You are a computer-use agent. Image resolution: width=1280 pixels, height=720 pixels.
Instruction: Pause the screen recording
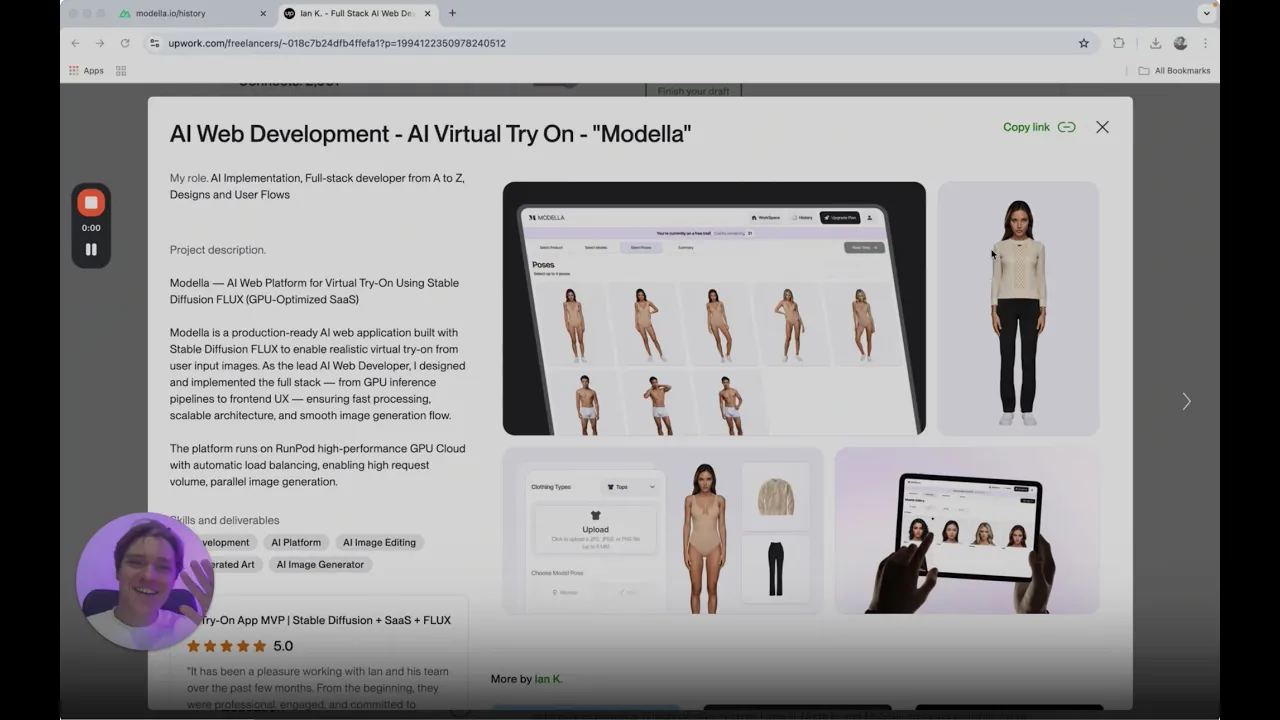(91, 249)
